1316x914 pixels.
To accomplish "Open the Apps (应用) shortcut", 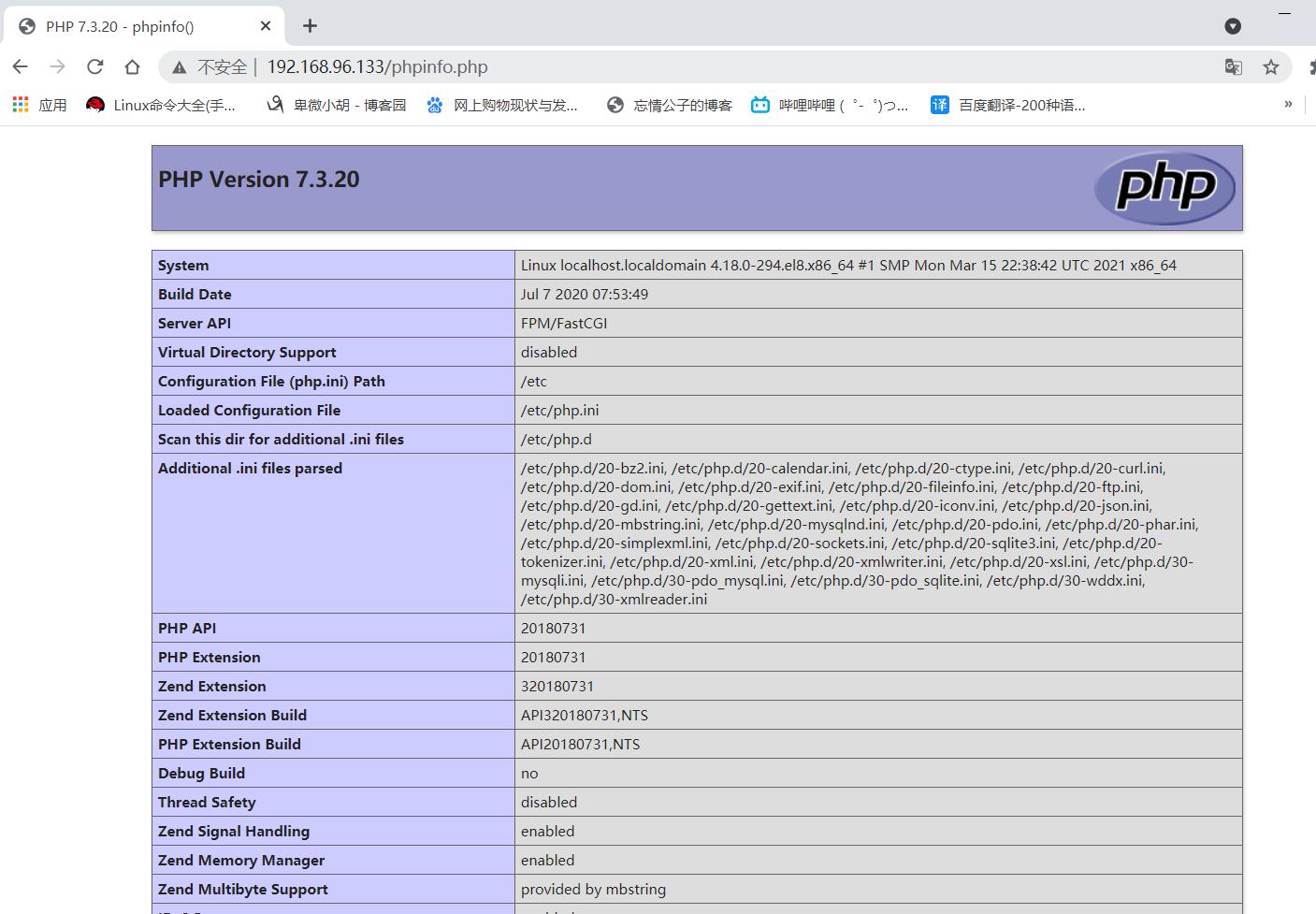I will click(39, 105).
